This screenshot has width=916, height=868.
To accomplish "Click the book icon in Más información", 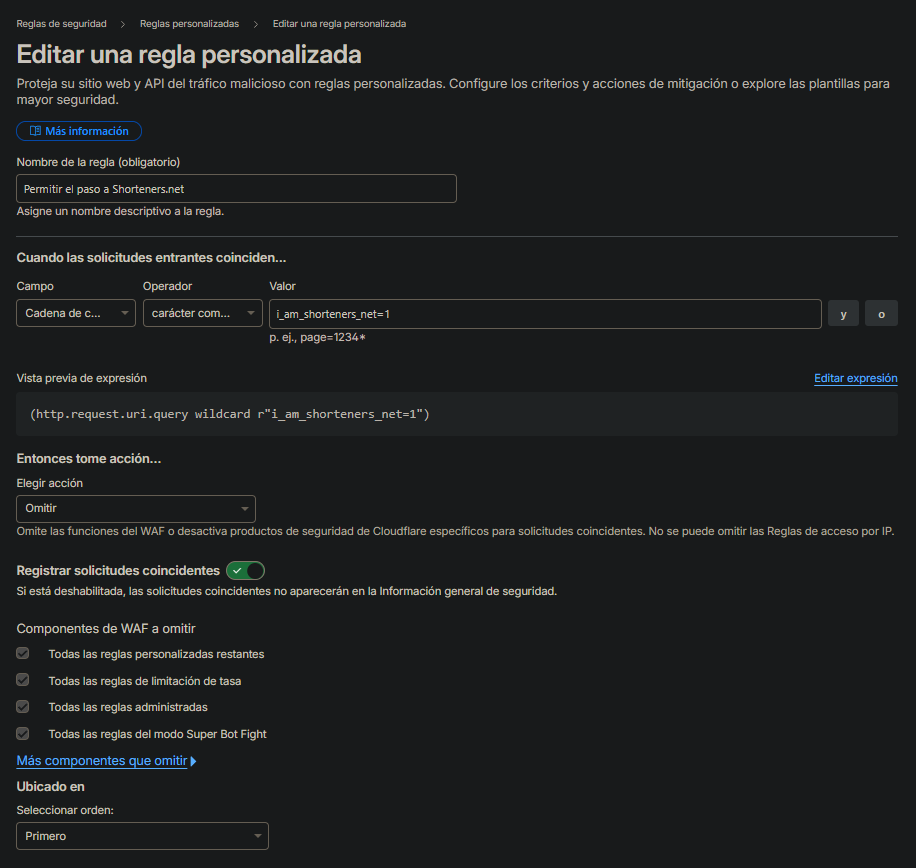I will (x=35, y=131).
